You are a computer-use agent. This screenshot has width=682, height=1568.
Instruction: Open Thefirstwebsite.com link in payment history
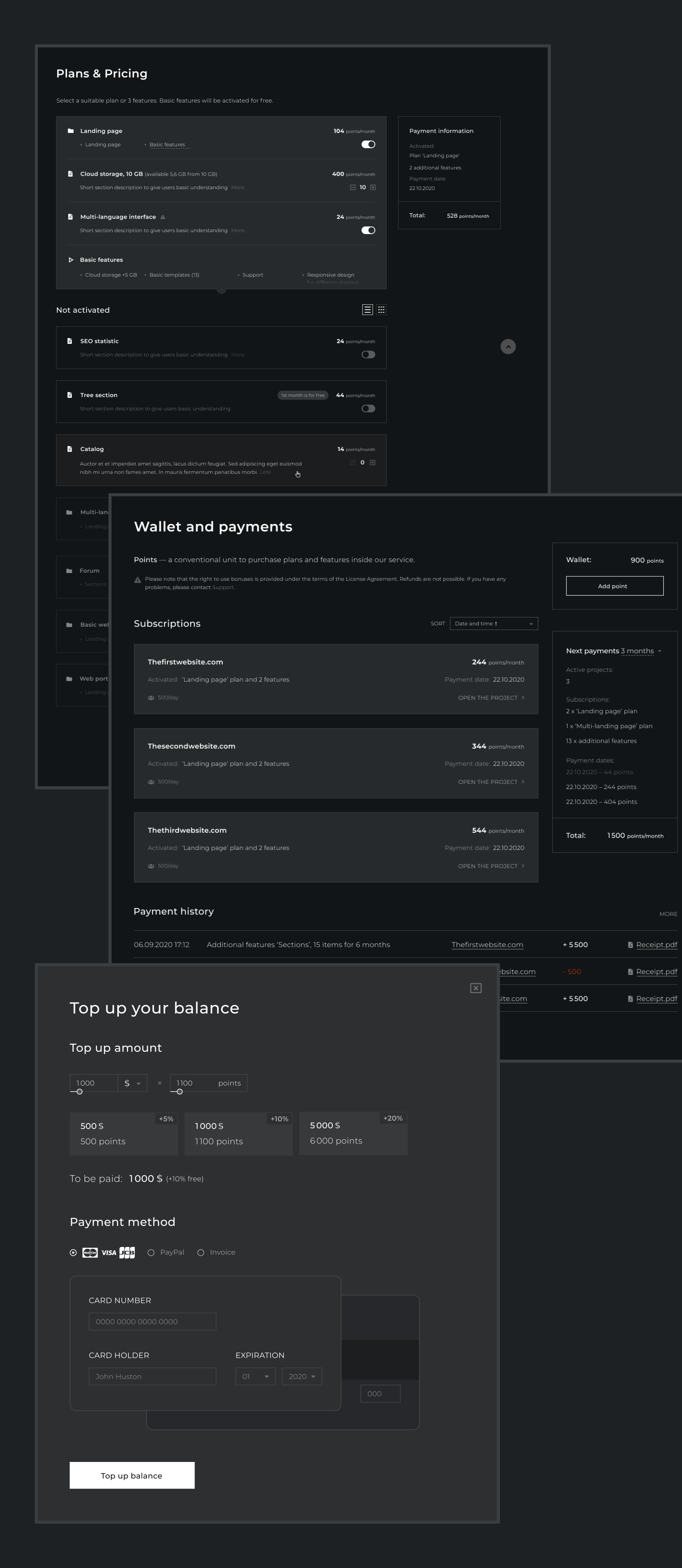487,945
